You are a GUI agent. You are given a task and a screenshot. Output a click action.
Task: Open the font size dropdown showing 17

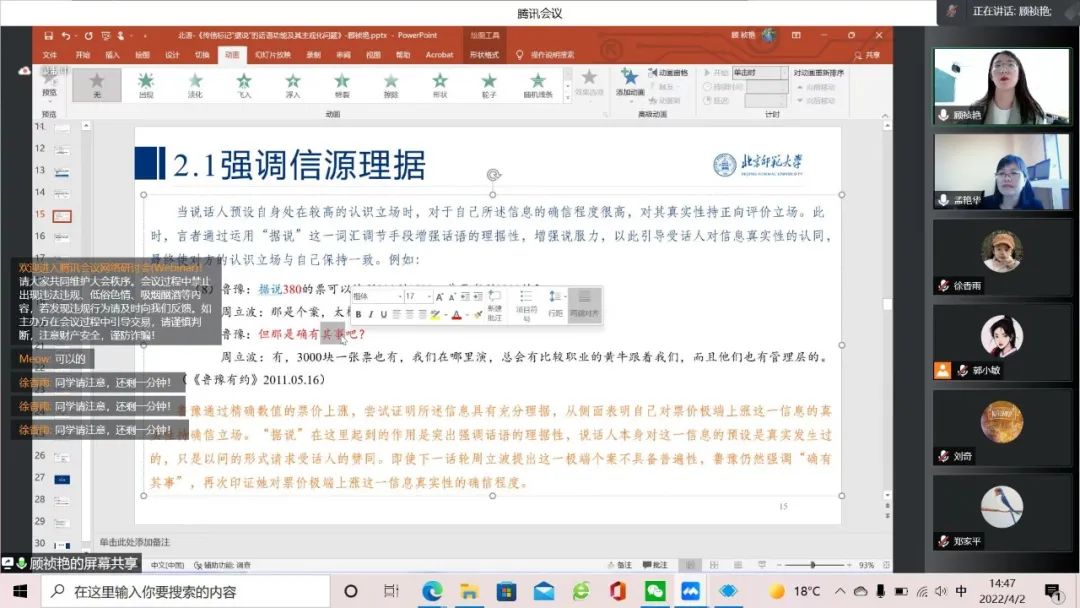[417, 297]
